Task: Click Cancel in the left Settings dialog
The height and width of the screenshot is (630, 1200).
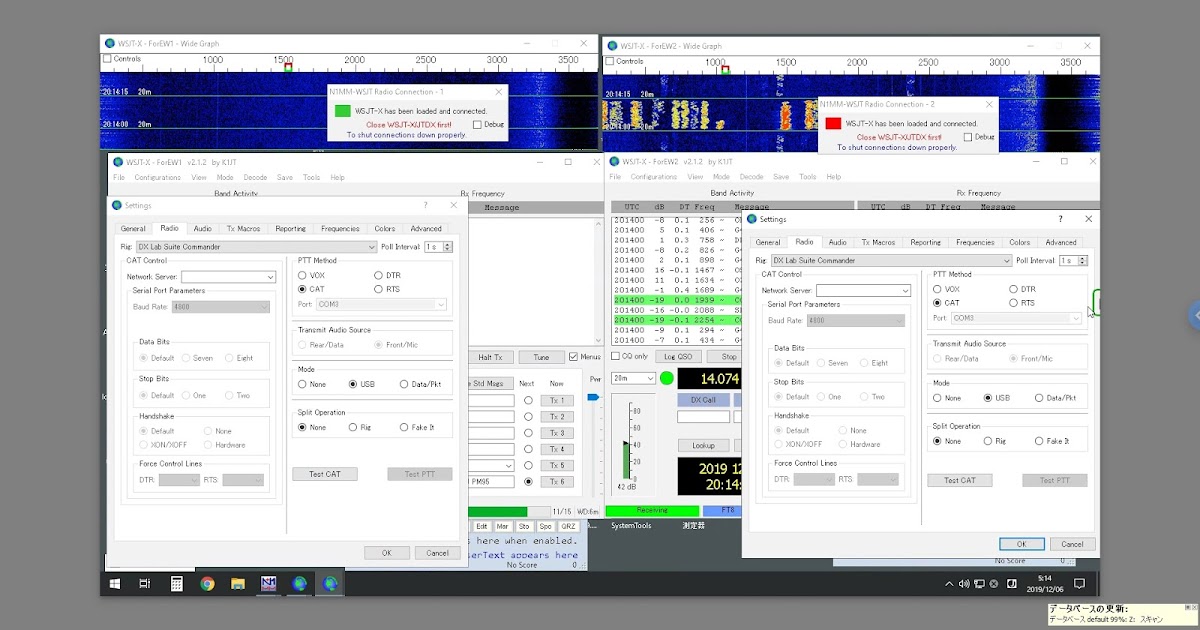Action: 437,552
